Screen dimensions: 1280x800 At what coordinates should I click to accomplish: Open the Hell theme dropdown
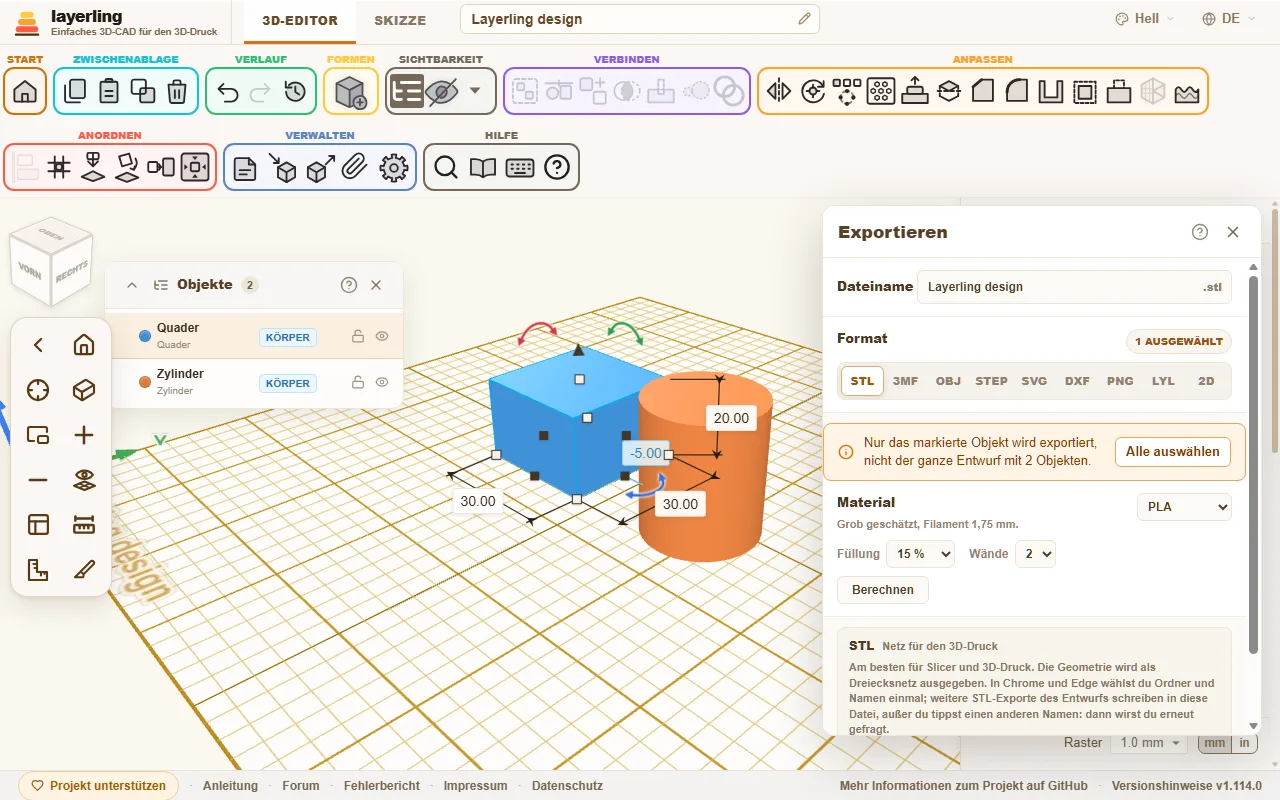1145,19
